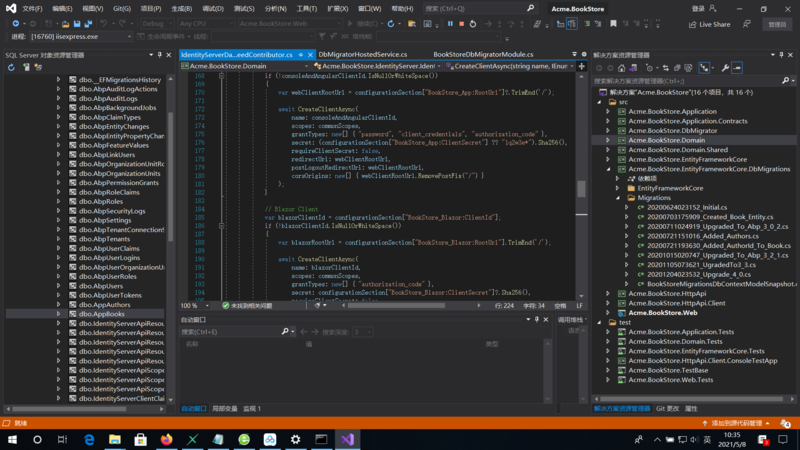Screen dimensions: 800x450
Task: Open file using the toolbar folder icon
Action: click(65, 24)
